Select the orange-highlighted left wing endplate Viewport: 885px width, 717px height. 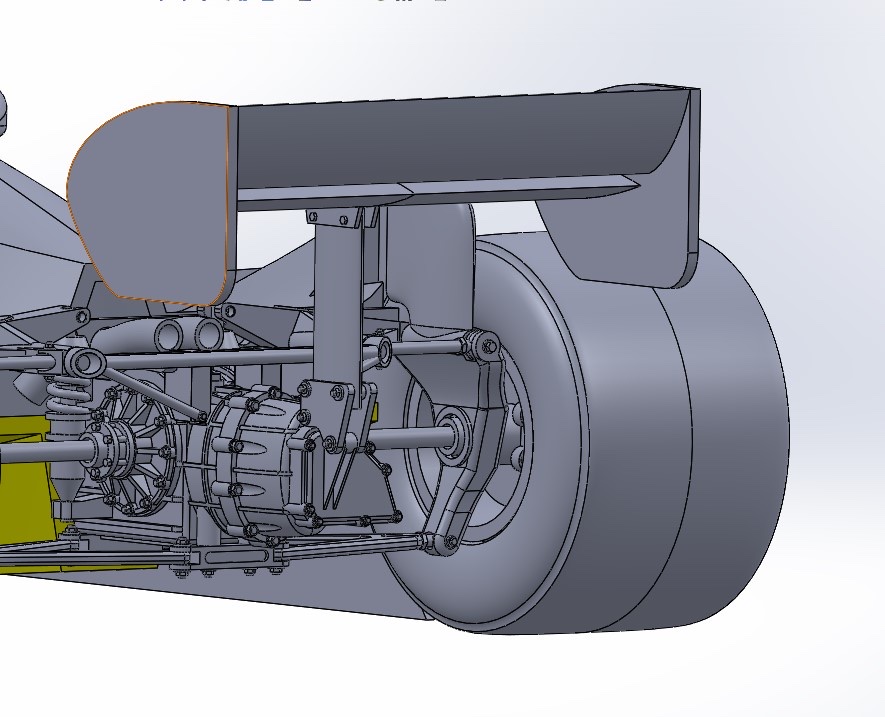(x=150, y=200)
